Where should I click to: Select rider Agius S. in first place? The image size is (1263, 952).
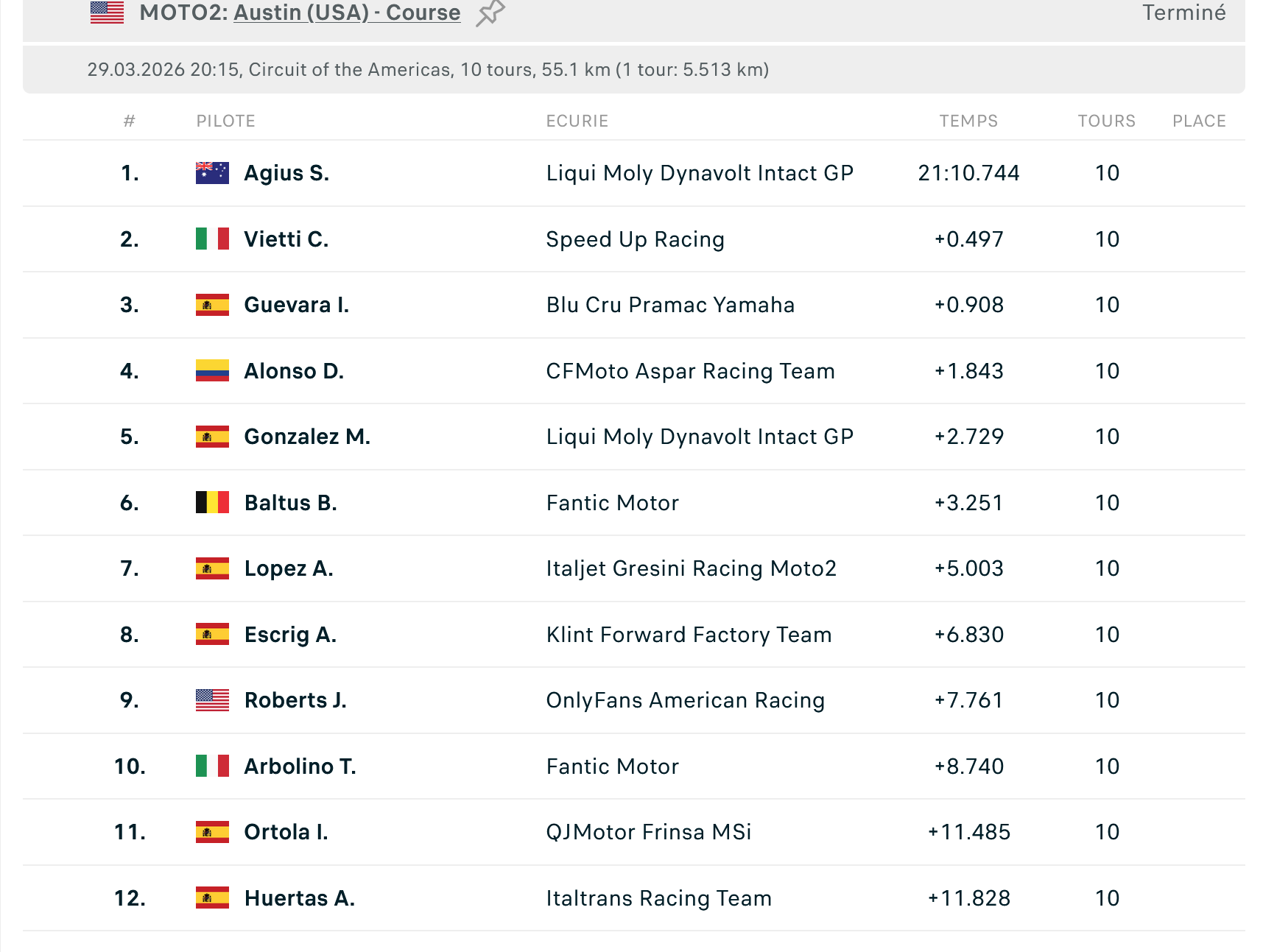286,173
